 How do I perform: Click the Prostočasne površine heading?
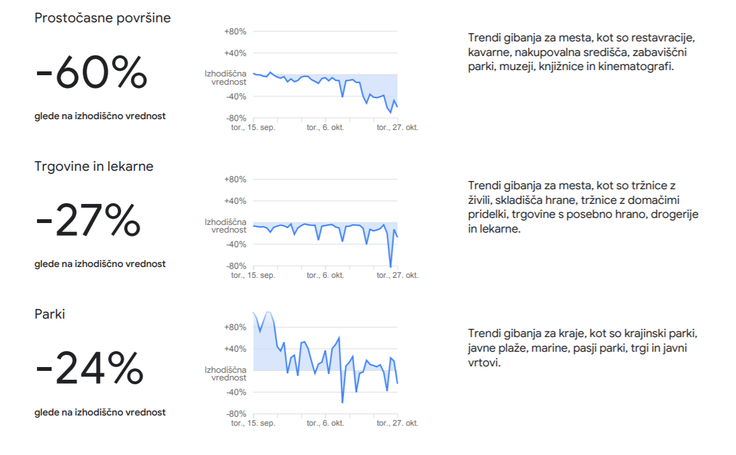point(102,18)
